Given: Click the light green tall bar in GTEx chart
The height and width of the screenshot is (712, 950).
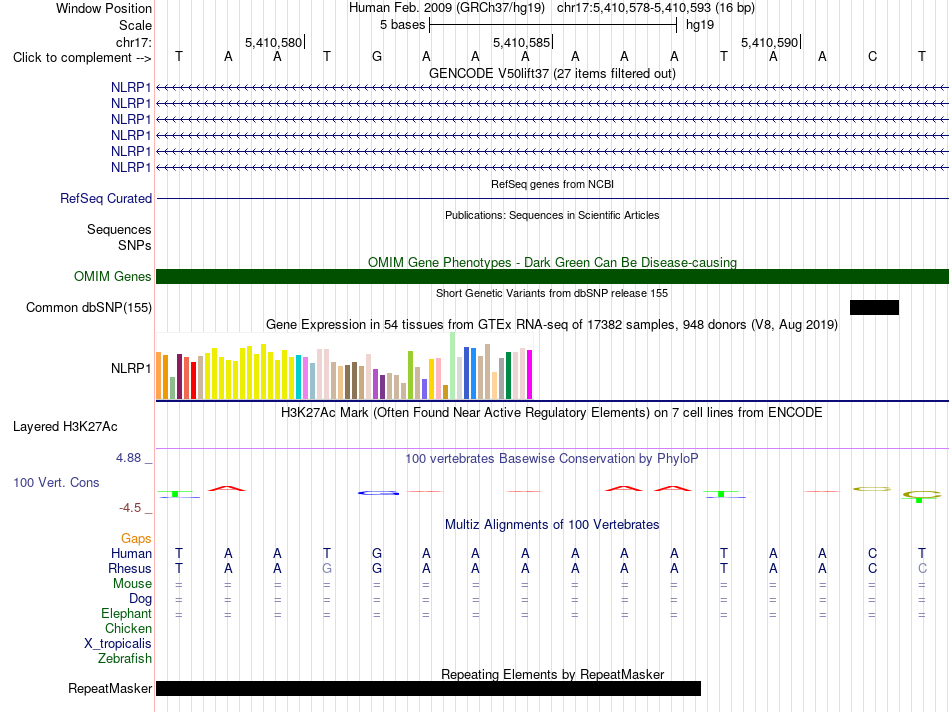Looking at the screenshot, I should (x=453, y=365).
